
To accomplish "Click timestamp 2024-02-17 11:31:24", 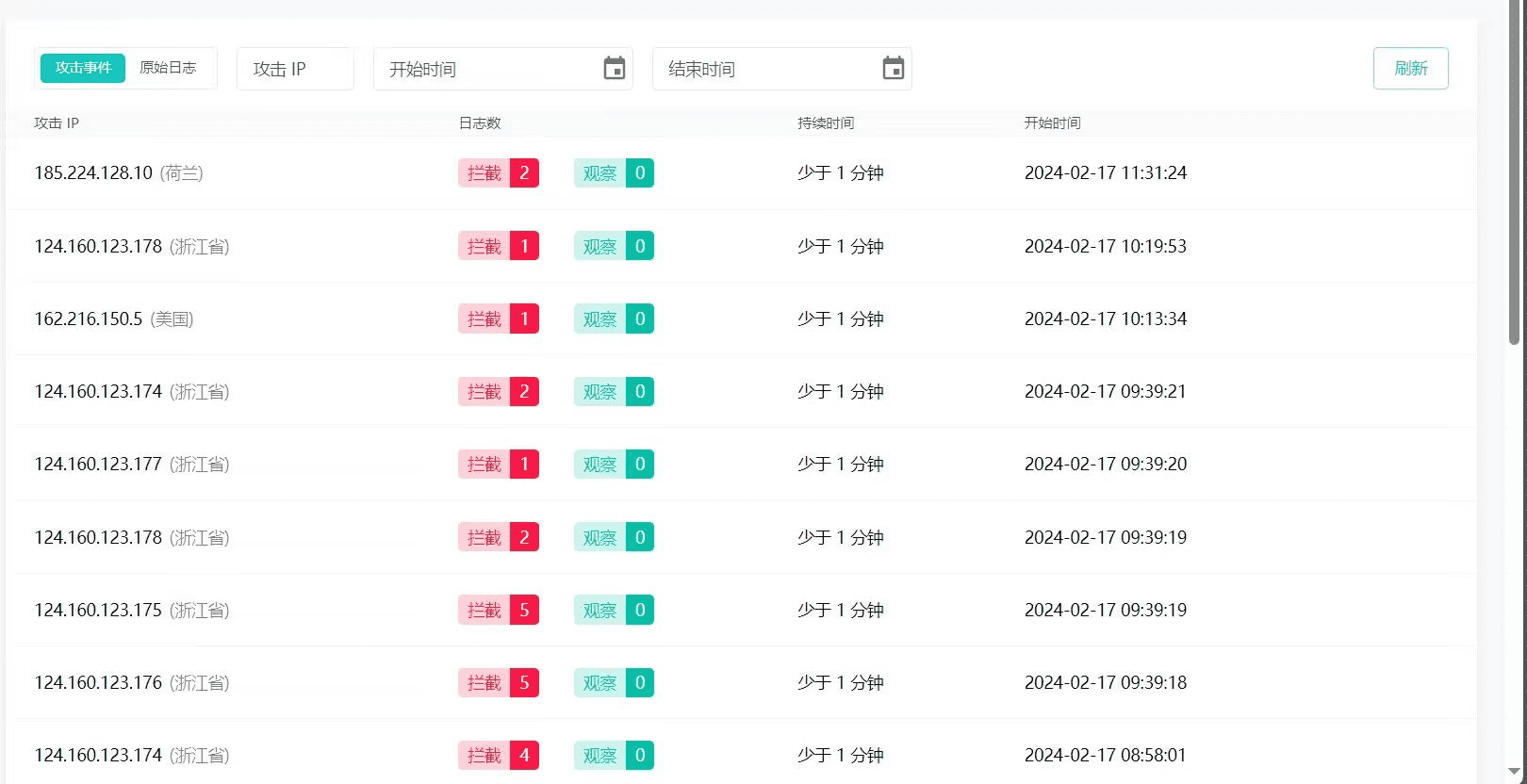I will coord(1106,173).
